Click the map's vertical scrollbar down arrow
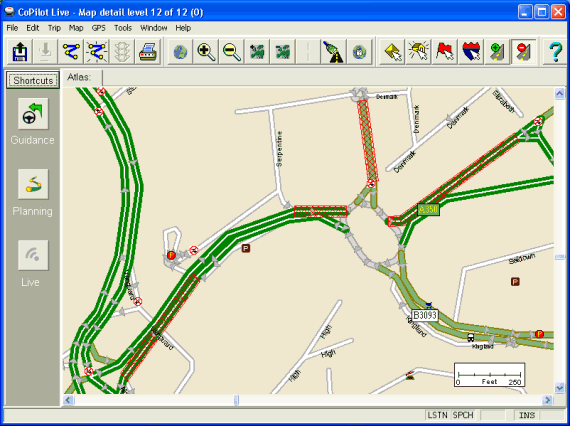The image size is (570, 426). coord(559,388)
